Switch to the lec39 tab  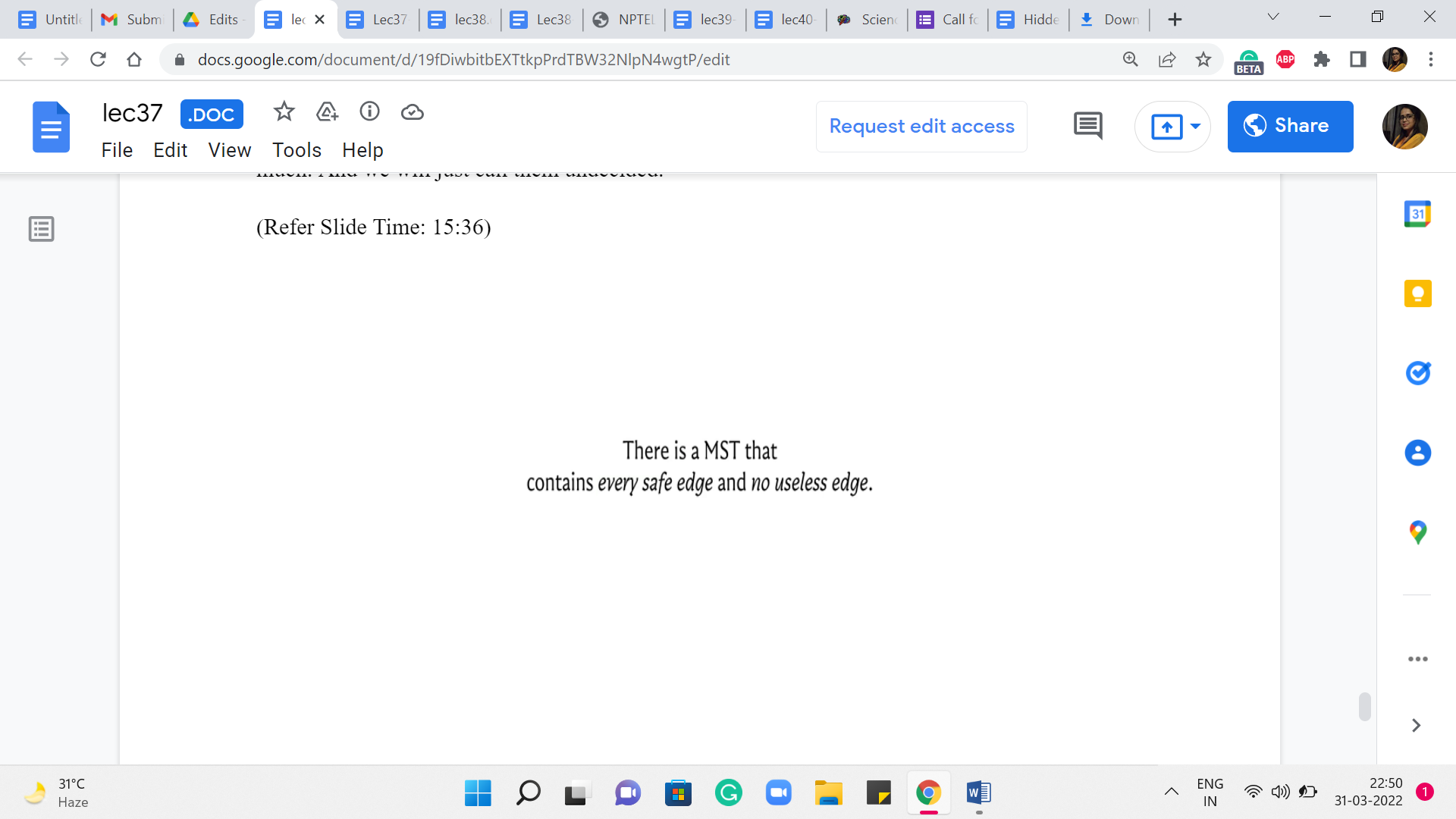(705, 20)
